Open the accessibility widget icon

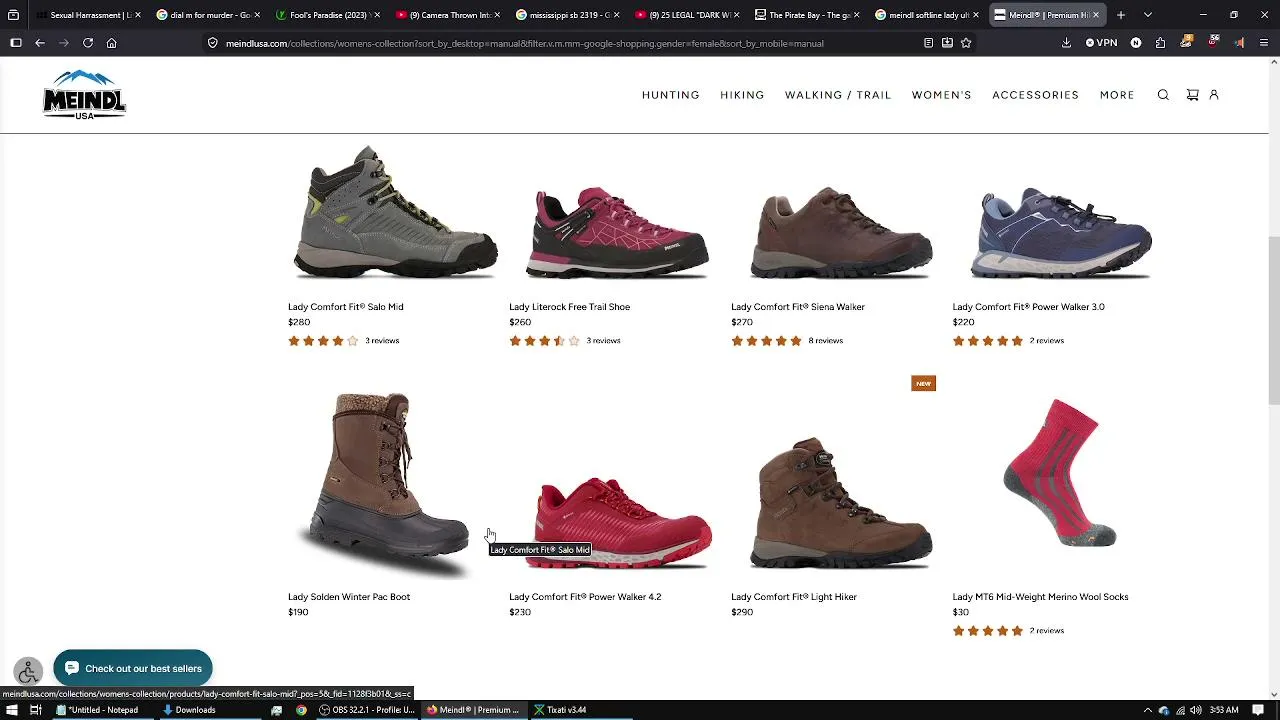click(x=28, y=672)
